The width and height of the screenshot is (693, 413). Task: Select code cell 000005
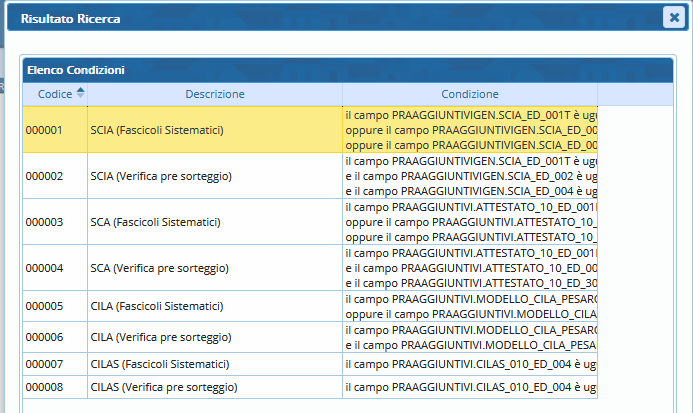point(44,306)
